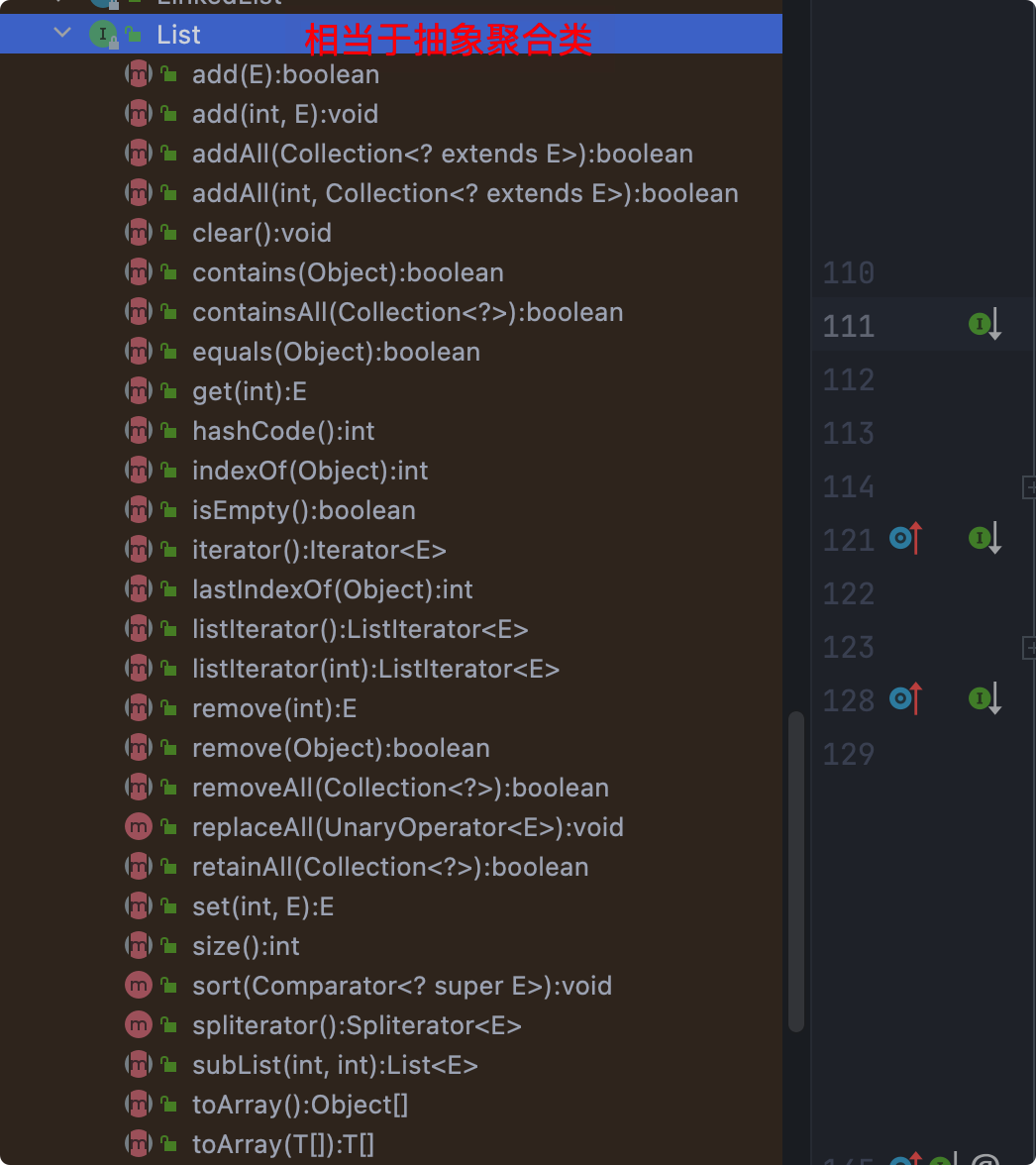Select remove(Object):boolean method
Viewport: 1036px width, 1165px height.
coord(341,748)
